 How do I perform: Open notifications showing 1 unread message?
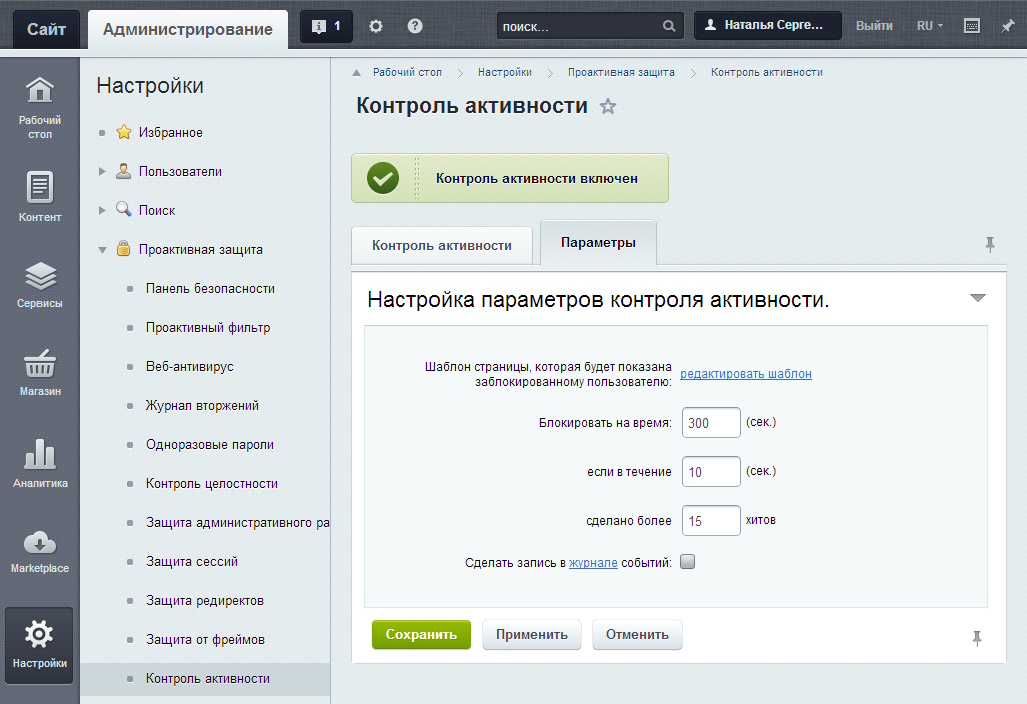[325, 25]
